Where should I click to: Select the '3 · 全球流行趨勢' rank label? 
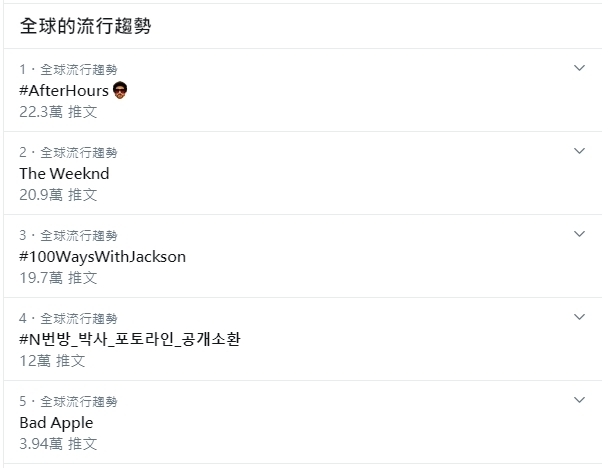(68, 235)
